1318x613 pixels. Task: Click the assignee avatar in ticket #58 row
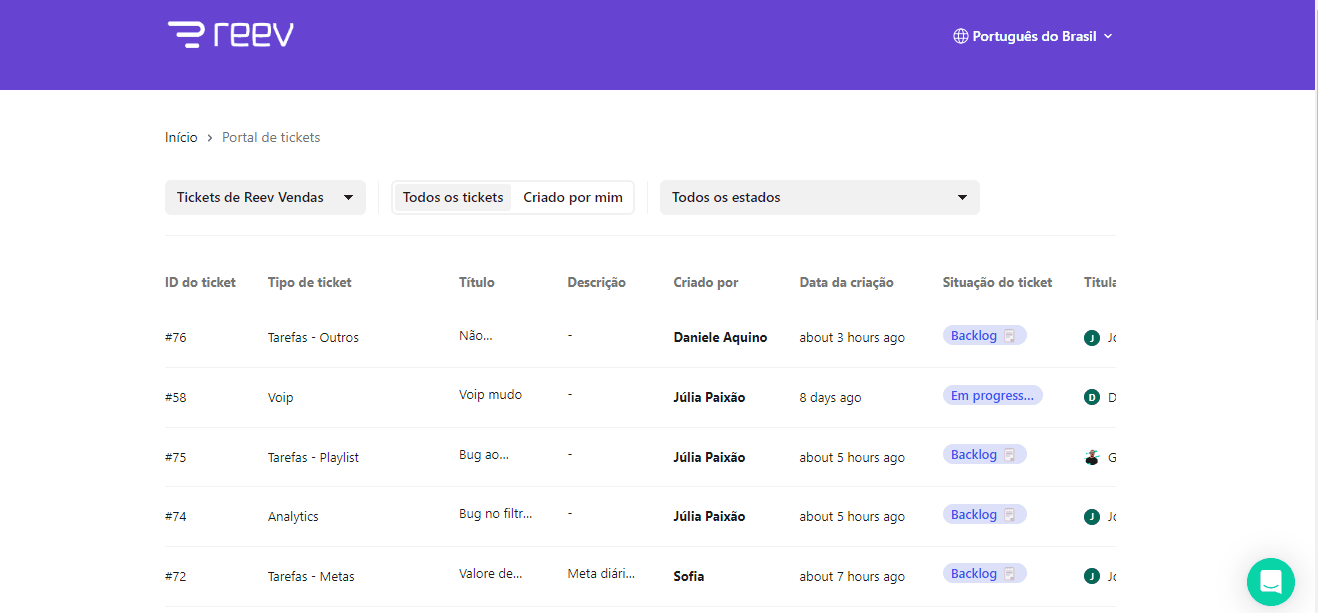pyautogui.click(x=1092, y=397)
